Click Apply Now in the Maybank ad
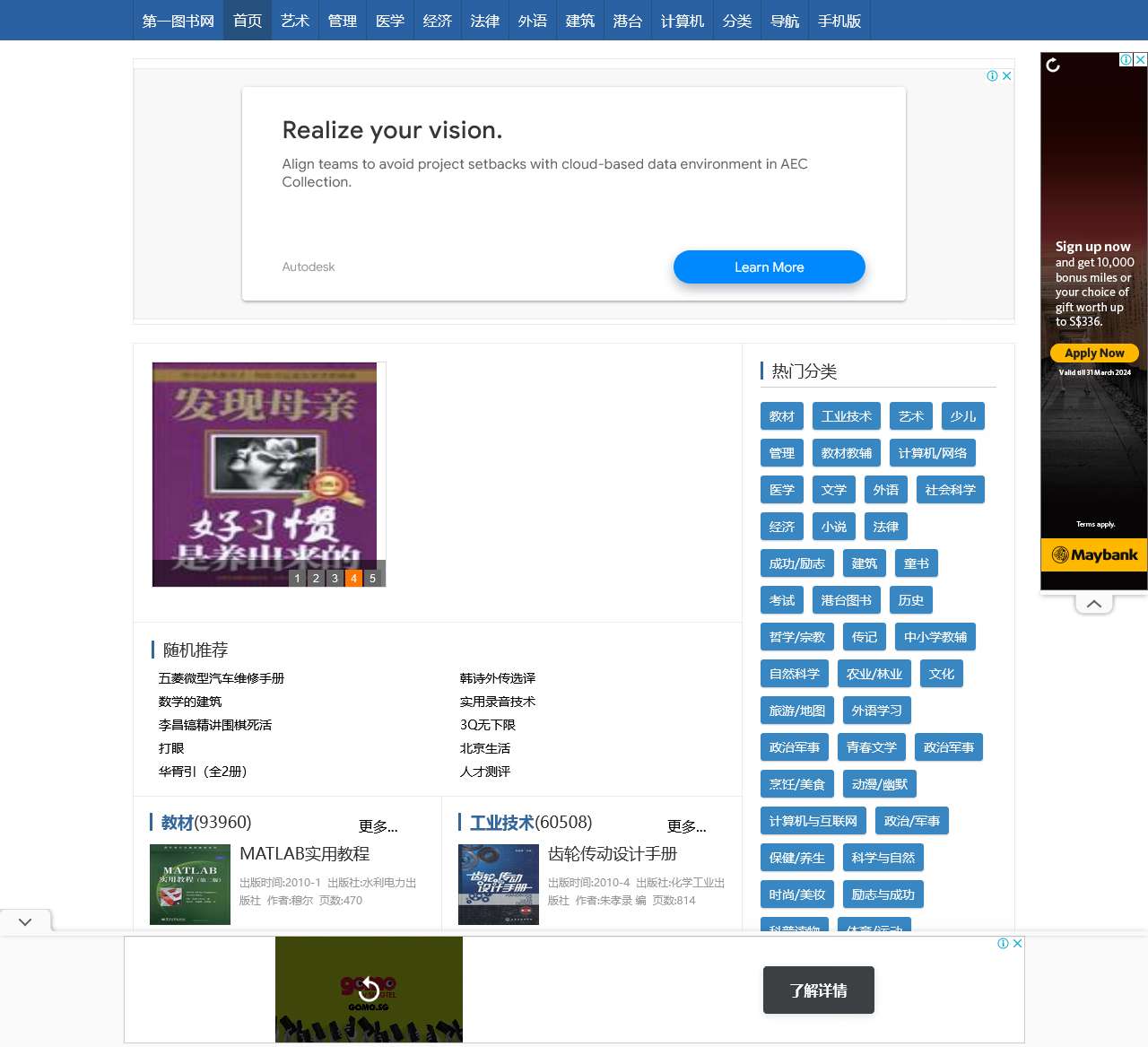1148x1047 pixels. click(1093, 353)
